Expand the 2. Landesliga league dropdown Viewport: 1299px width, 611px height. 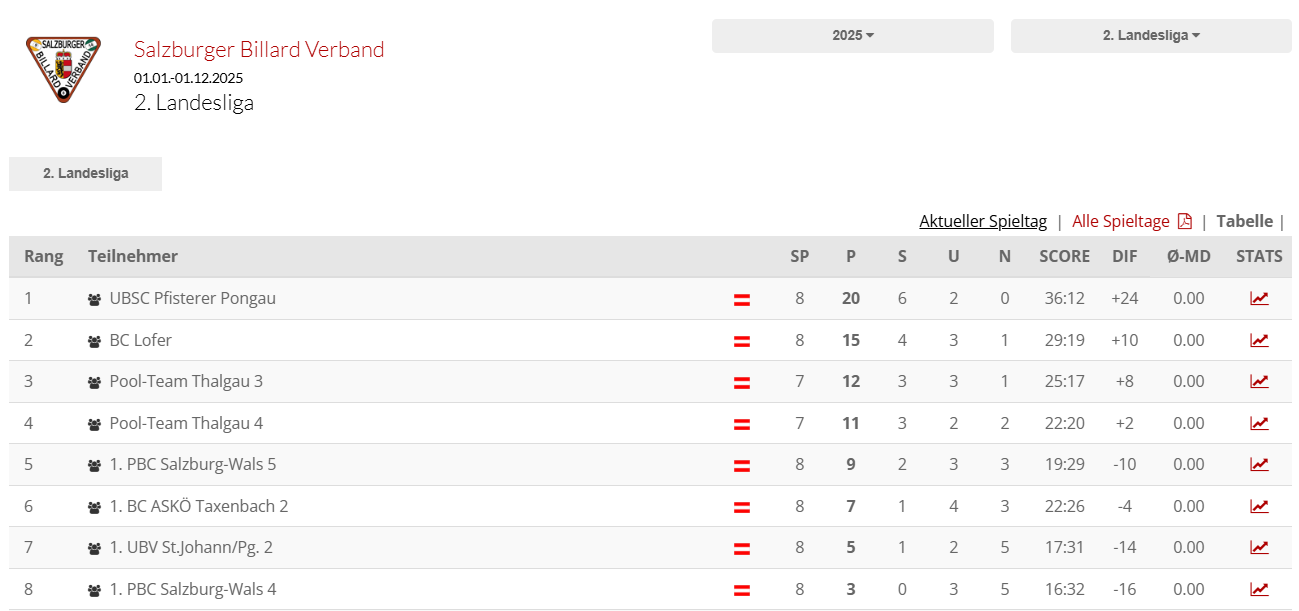[1151, 36]
